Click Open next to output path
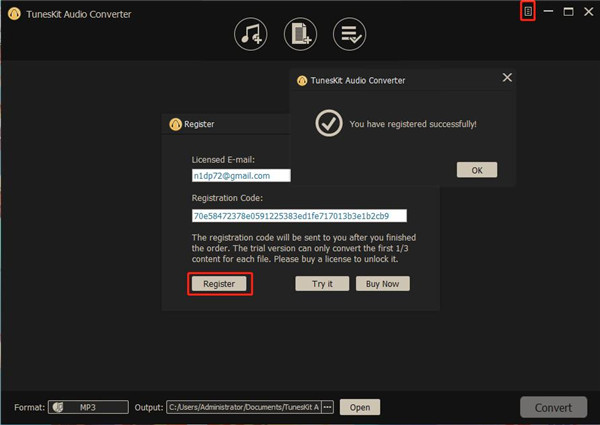Image resolution: width=600 pixels, height=425 pixels. click(x=360, y=407)
